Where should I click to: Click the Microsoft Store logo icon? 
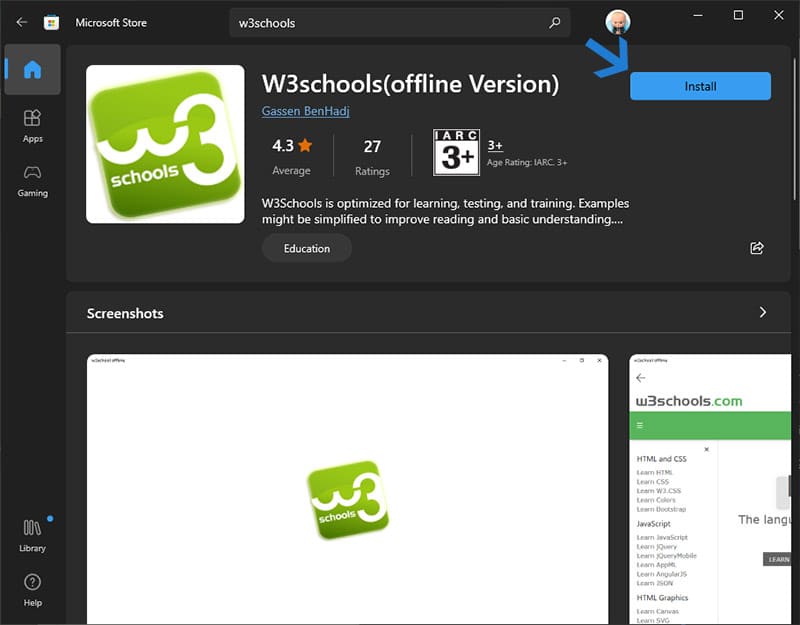coord(51,23)
